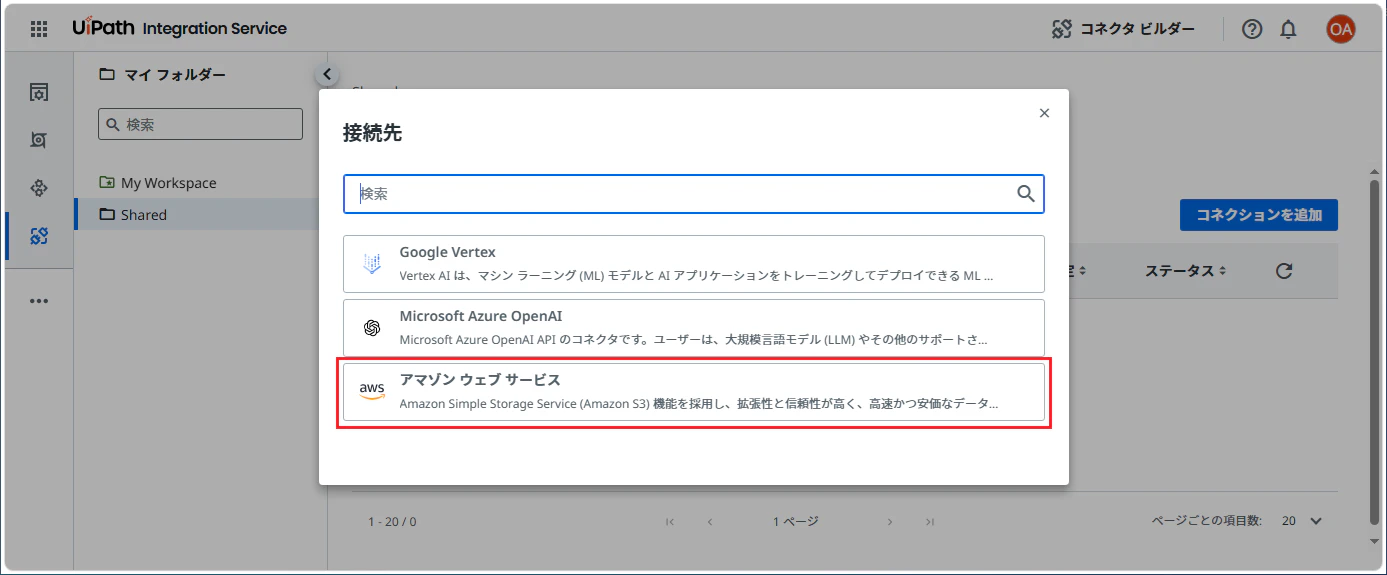Click the 接続先 dialog title
This screenshot has width=1387, height=575.
(372, 133)
